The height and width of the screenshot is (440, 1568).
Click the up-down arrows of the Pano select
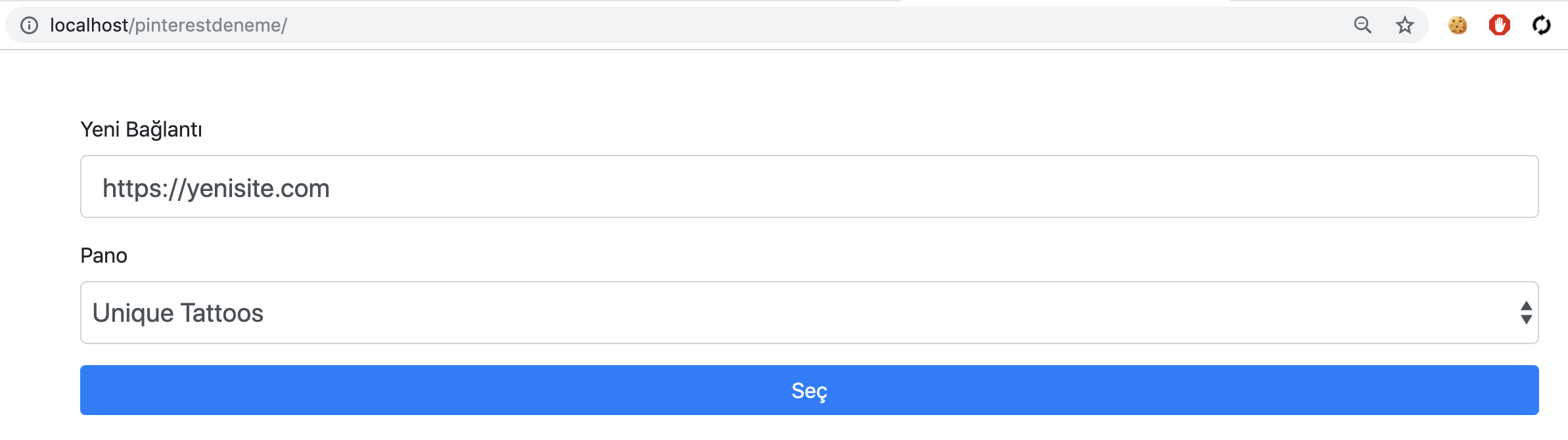[1527, 313]
